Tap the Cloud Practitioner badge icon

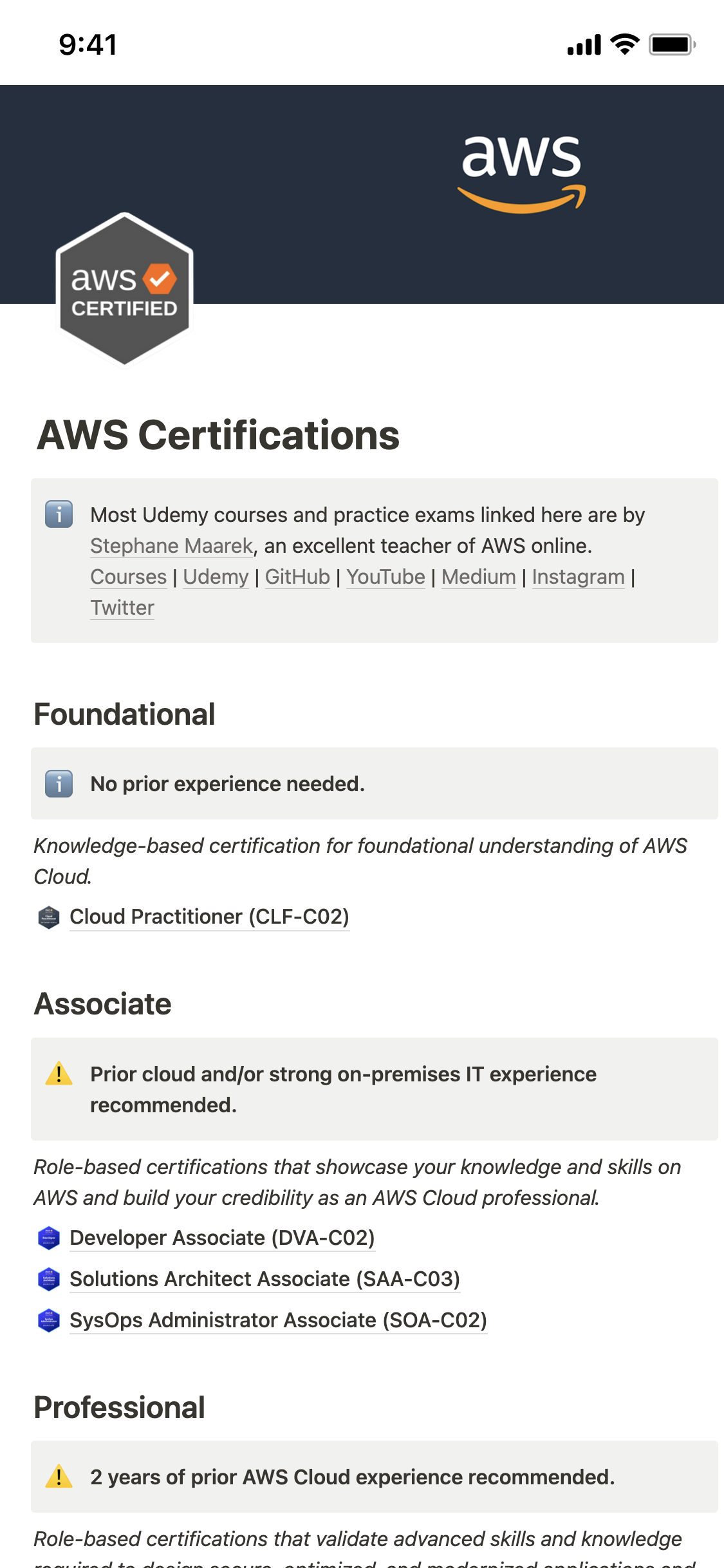tap(49, 917)
